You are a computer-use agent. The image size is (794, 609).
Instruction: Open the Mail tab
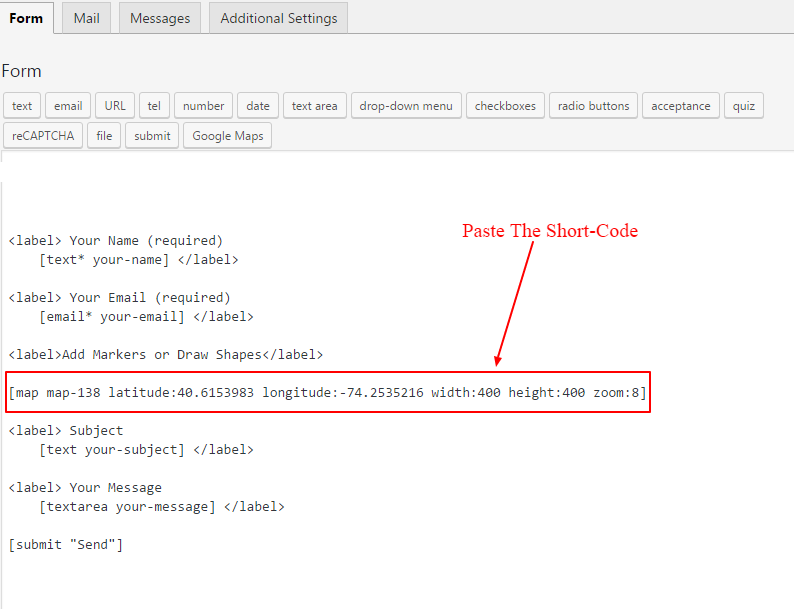[x=86, y=18]
